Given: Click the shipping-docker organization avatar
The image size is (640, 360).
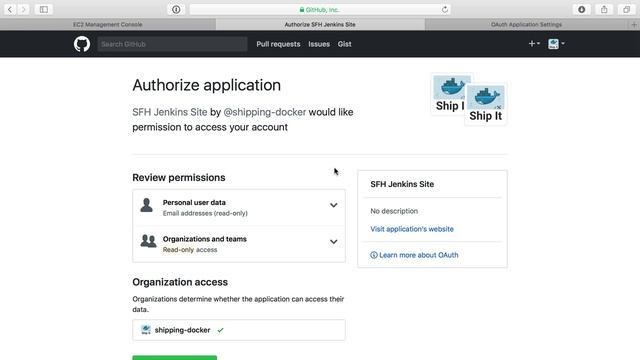Looking at the screenshot, I should (x=146, y=330).
